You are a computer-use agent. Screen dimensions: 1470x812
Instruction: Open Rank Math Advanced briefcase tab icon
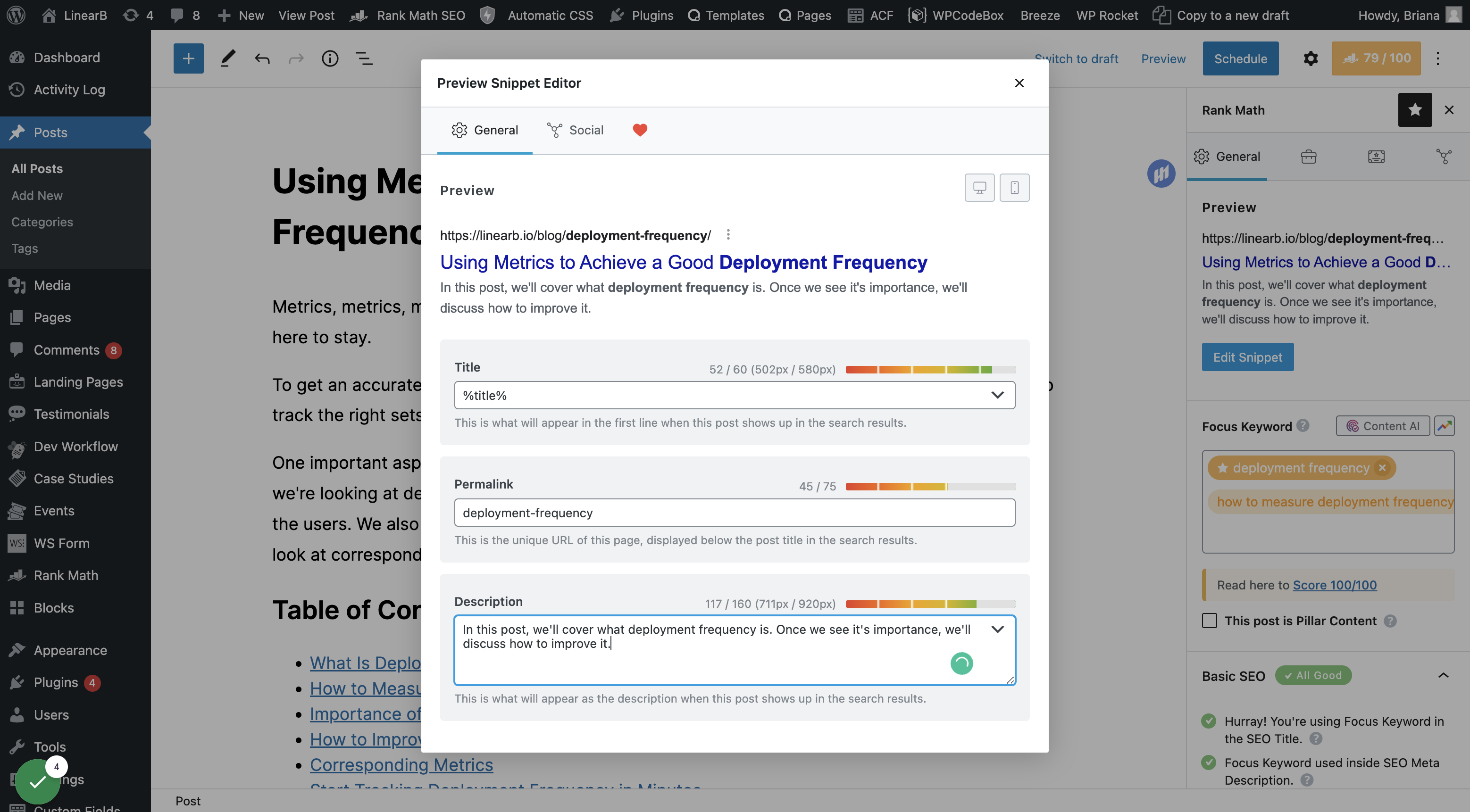click(x=1309, y=156)
